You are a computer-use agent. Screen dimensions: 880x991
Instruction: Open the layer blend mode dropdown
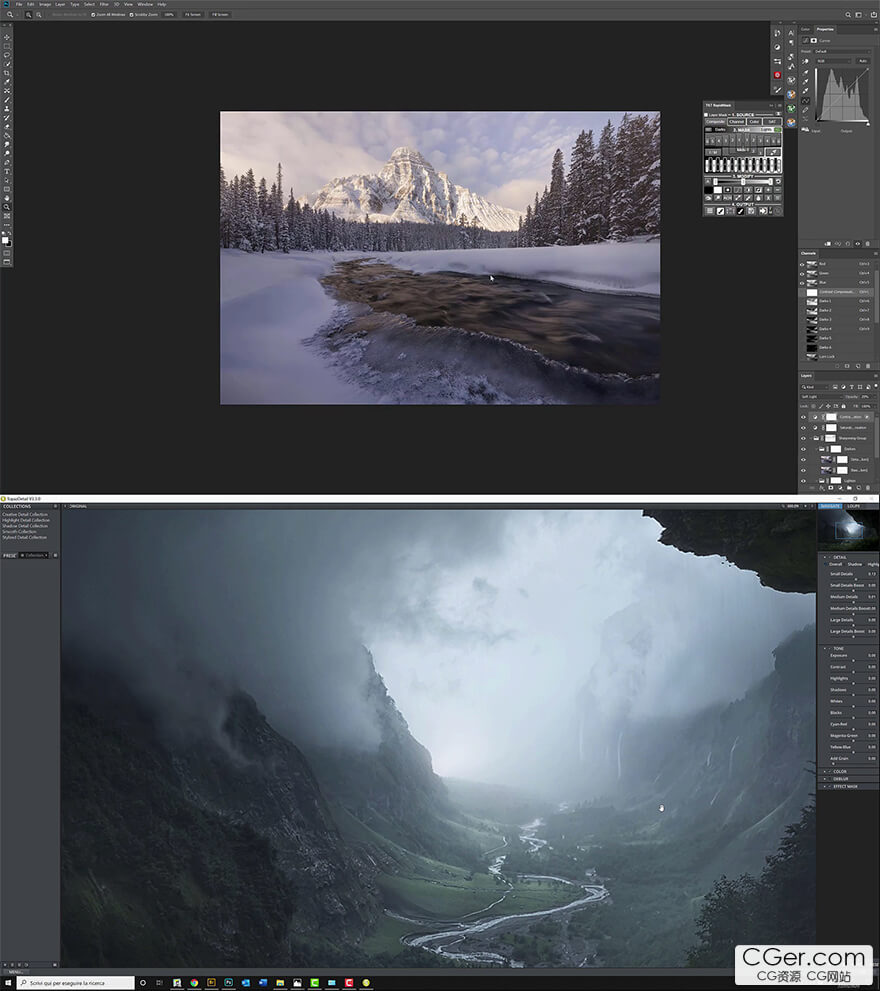click(822, 397)
